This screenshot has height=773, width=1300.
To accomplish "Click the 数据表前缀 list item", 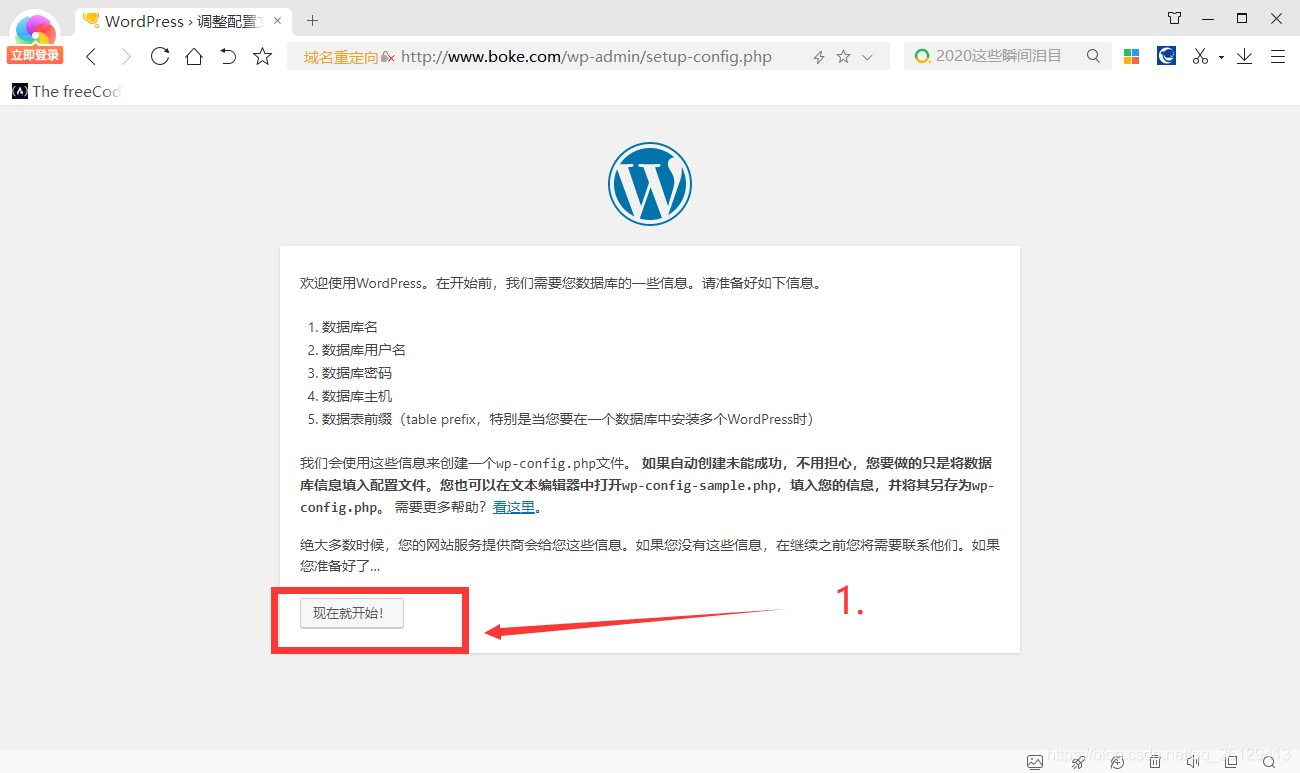I will point(568,419).
